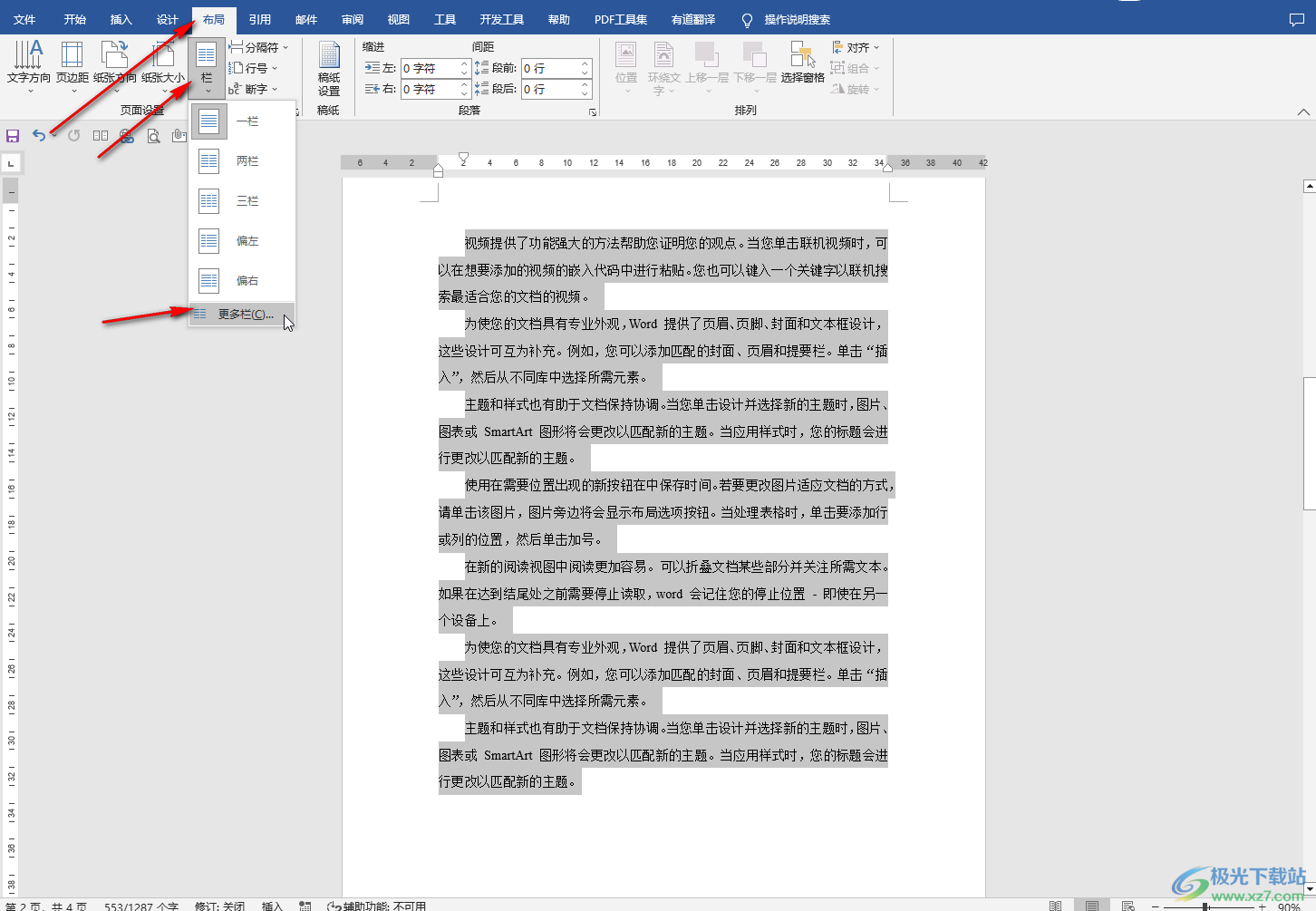Click the blue Undo arrow icon
This screenshot has width=1316, height=911.
point(38,136)
